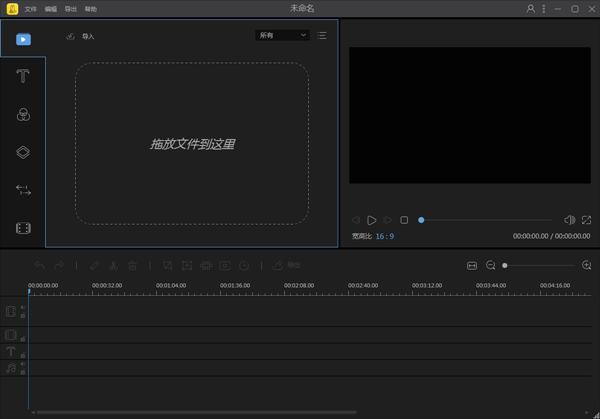The width and height of the screenshot is (600, 419).
Task: Toggle lock on the picture-in-picture track
Action: (23, 339)
